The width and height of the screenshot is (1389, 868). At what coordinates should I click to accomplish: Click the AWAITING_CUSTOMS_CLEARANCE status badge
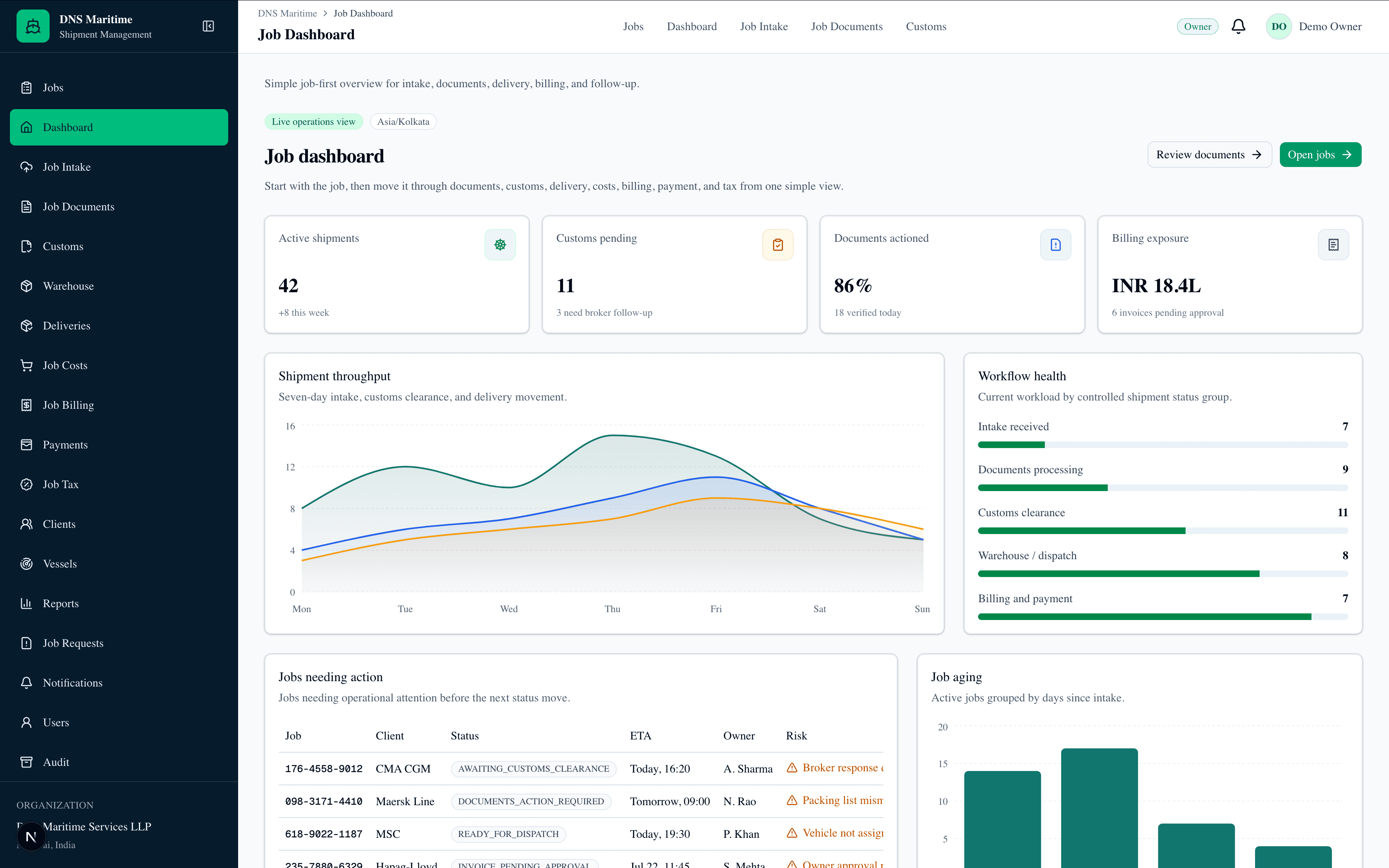534,769
